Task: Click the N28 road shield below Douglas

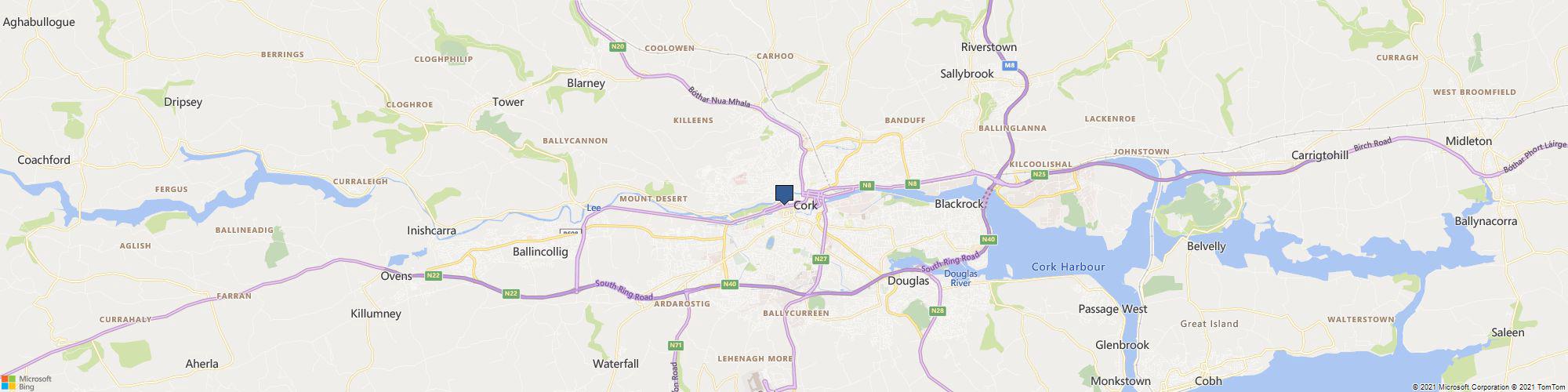Action: (x=938, y=311)
